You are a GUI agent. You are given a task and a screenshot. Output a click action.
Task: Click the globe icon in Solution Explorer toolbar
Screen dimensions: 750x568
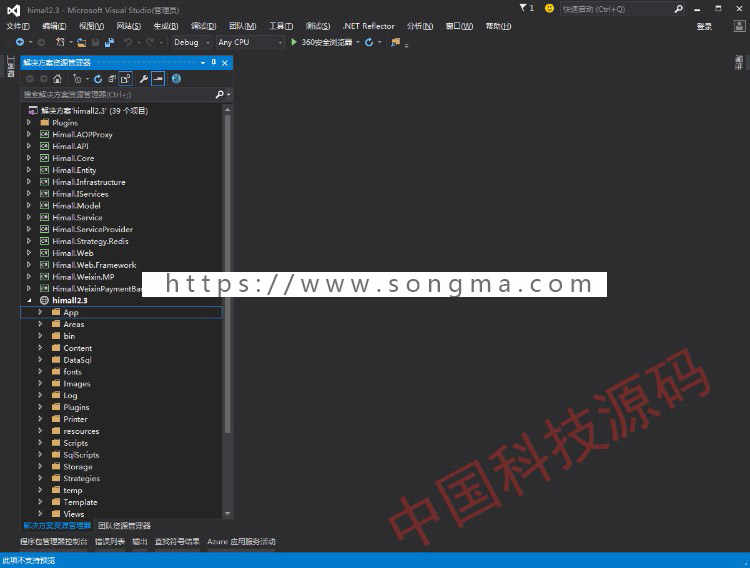(x=176, y=78)
